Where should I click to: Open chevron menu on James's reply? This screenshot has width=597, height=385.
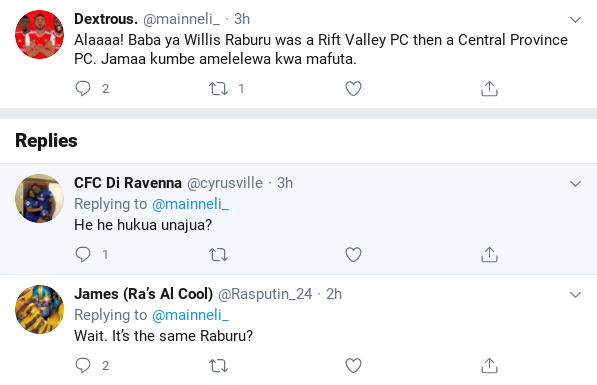tap(575, 294)
